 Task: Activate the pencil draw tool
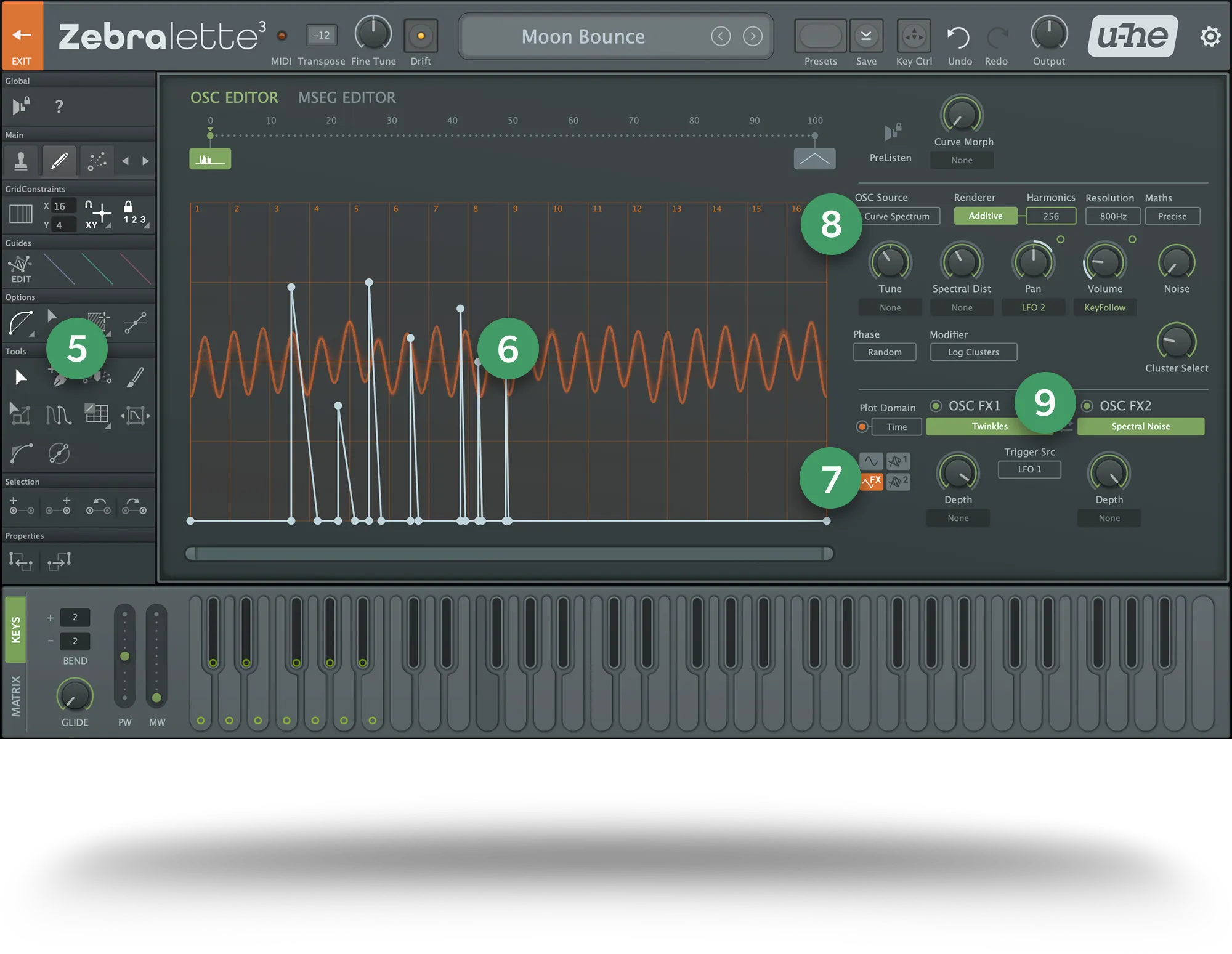pos(59,160)
